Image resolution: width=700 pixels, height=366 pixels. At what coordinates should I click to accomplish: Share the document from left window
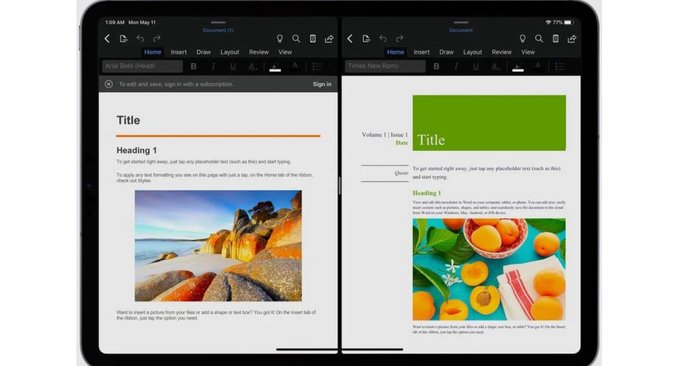(329, 39)
